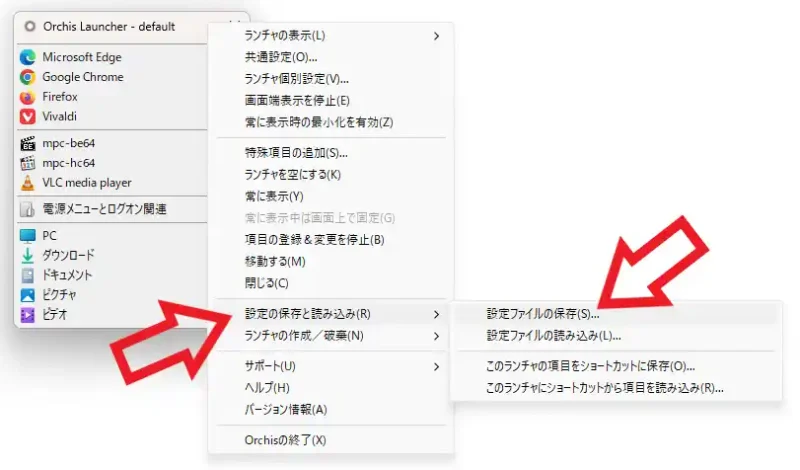Open the ピクチャ pictures icon
Image resolution: width=800 pixels, height=470 pixels.
coord(28,295)
